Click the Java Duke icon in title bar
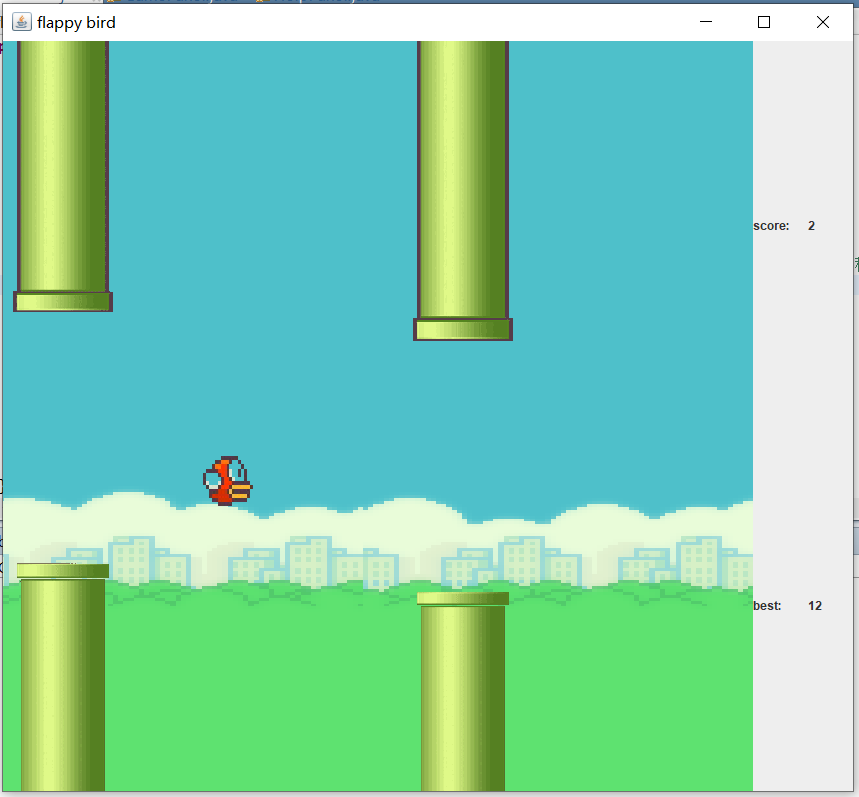Image resolution: width=859 pixels, height=797 pixels. point(21,21)
